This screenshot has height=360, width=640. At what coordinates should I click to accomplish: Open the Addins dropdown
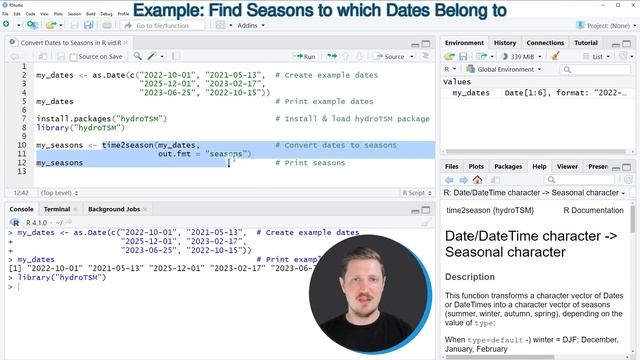pos(251,25)
